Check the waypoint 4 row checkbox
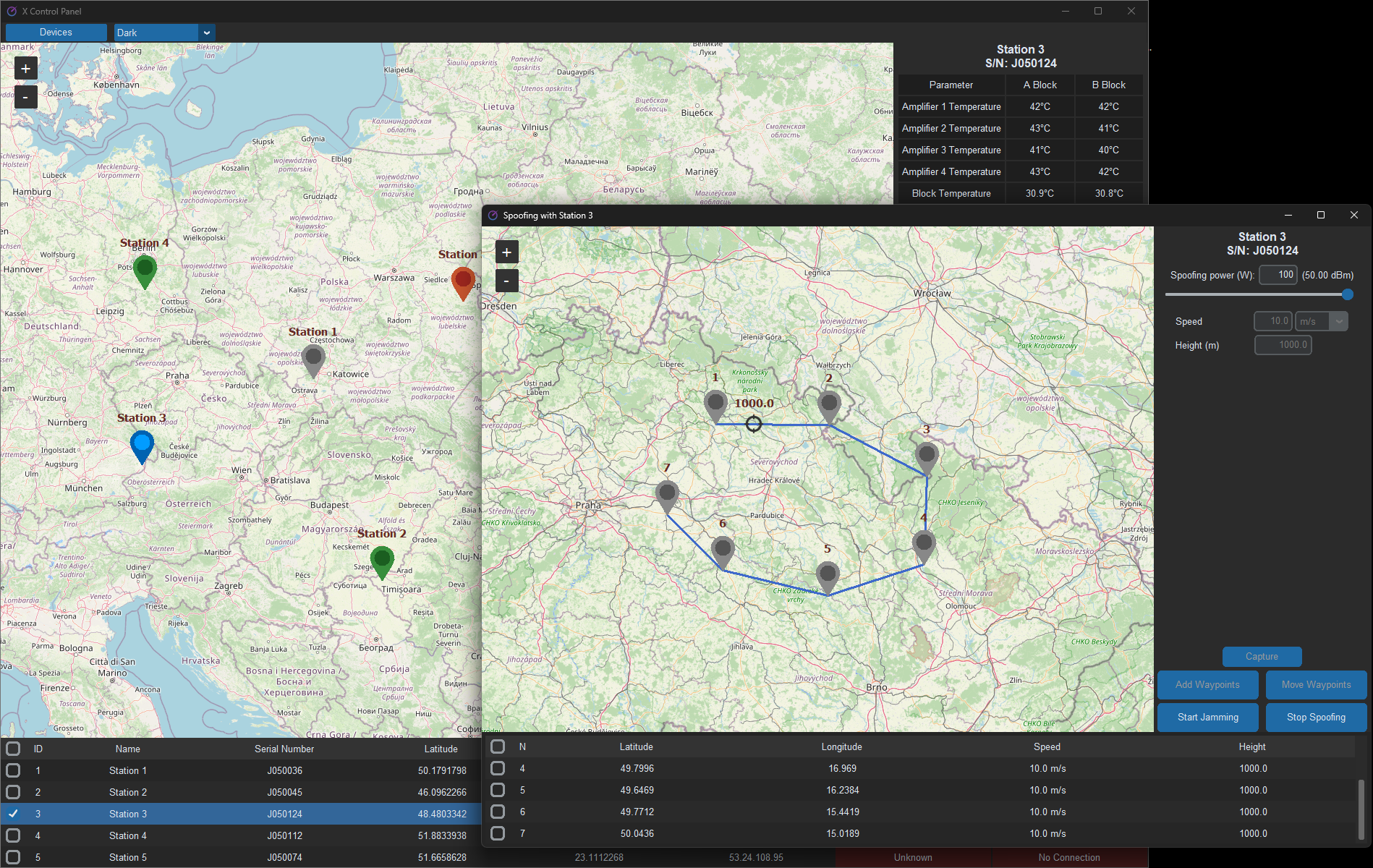Screen dimensions: 1373x868 tap(498, 768)
